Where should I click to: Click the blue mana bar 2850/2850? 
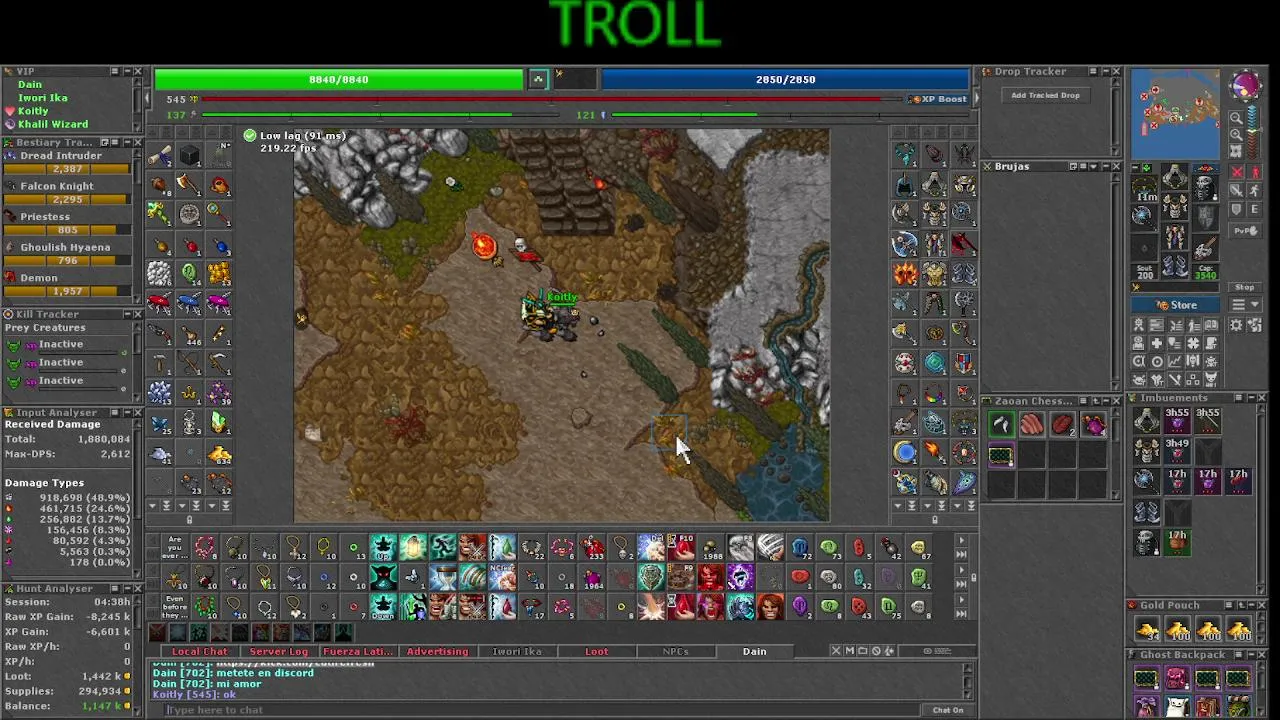pos(785,79)
